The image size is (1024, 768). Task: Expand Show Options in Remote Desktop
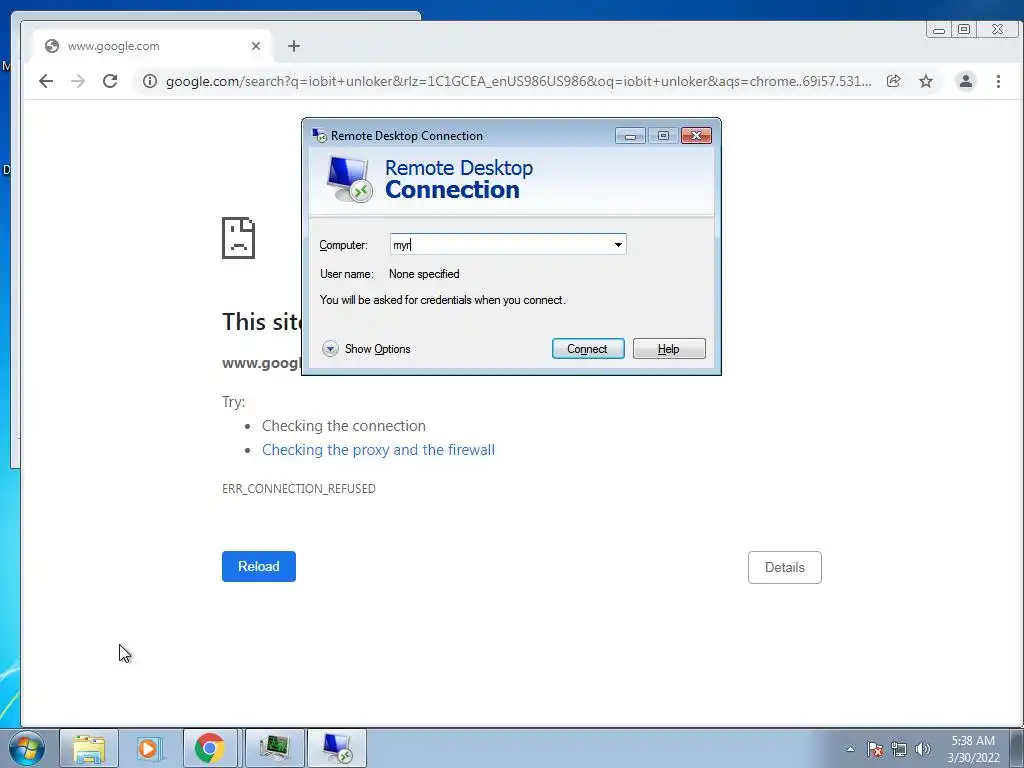(x=366, y=349)
